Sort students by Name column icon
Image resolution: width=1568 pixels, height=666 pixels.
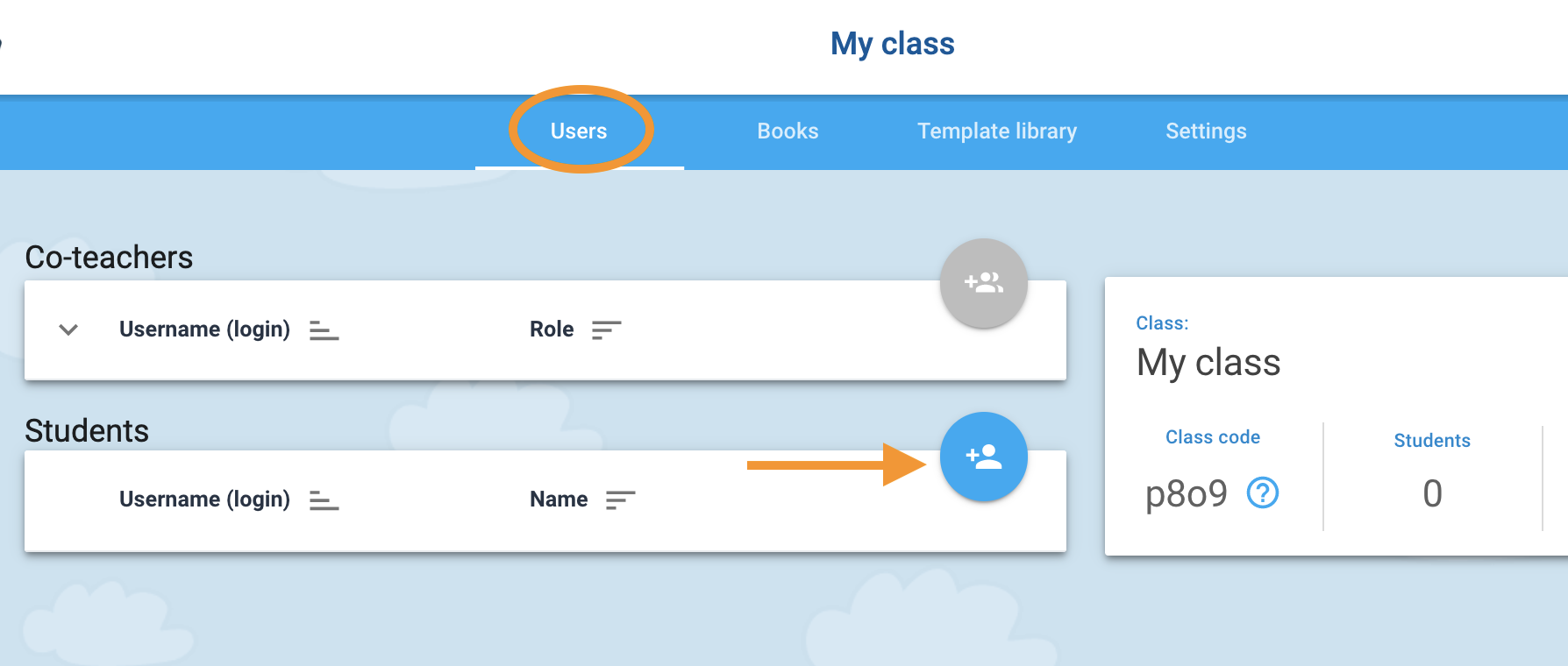point(620,500)
